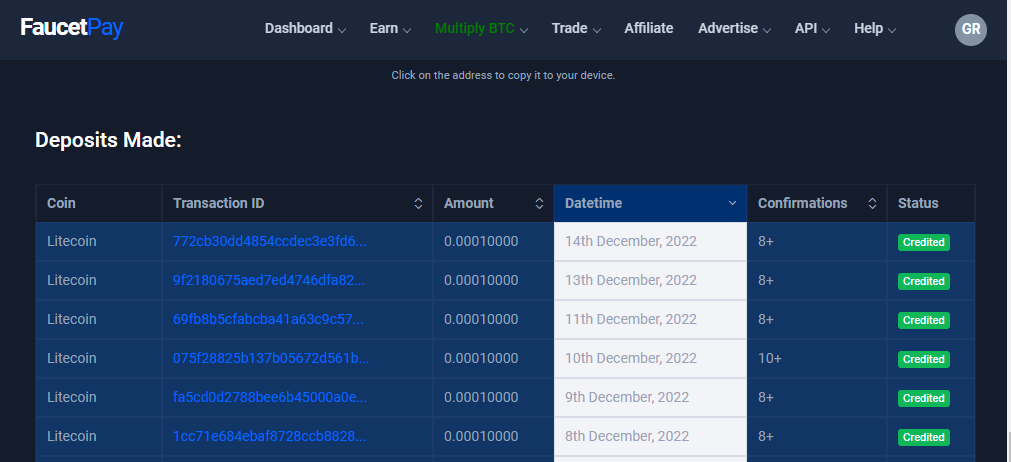Click 8+ confirmations in 14th December row
The height and width of the screenshot is (462, 1011).
(817, 242)
